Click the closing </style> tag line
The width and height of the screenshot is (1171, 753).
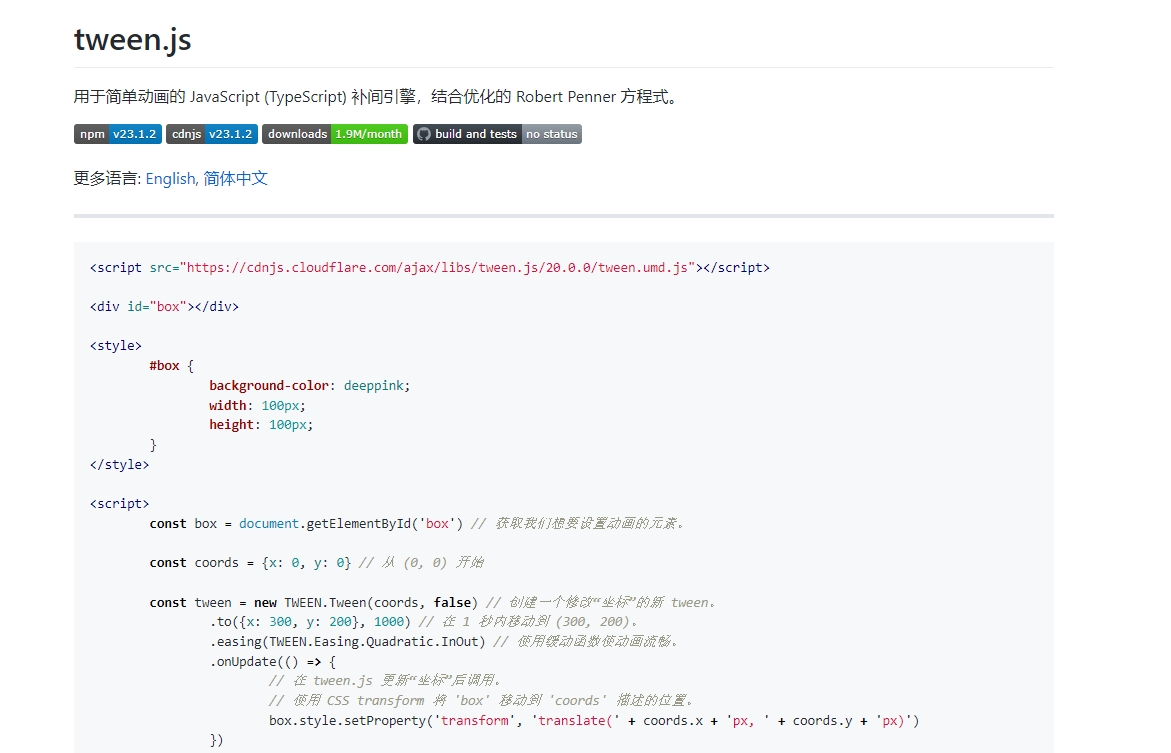(x=119, y=464)
